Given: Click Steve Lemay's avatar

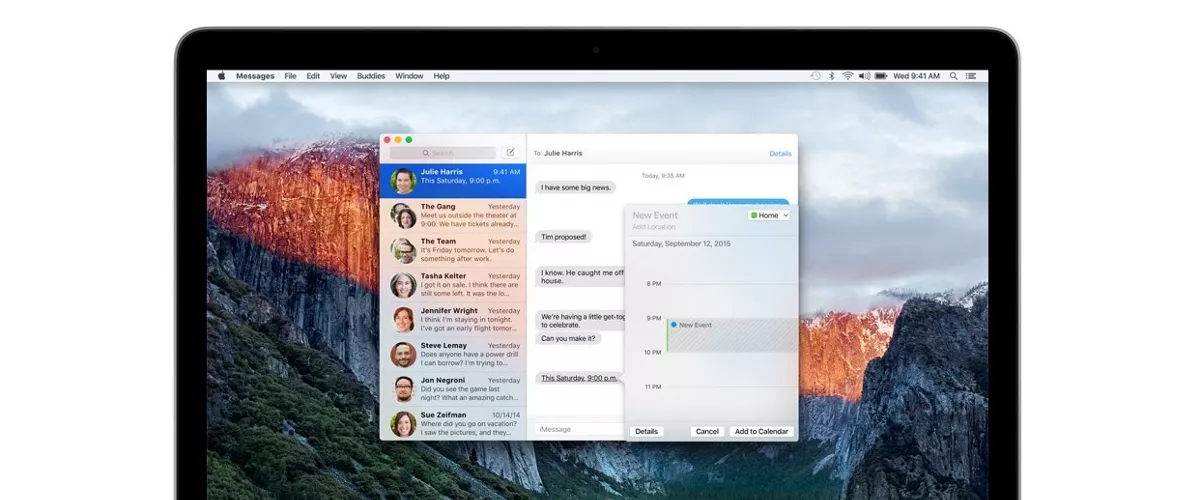Looking at the screenshot, I should click(x=403, y=355).
